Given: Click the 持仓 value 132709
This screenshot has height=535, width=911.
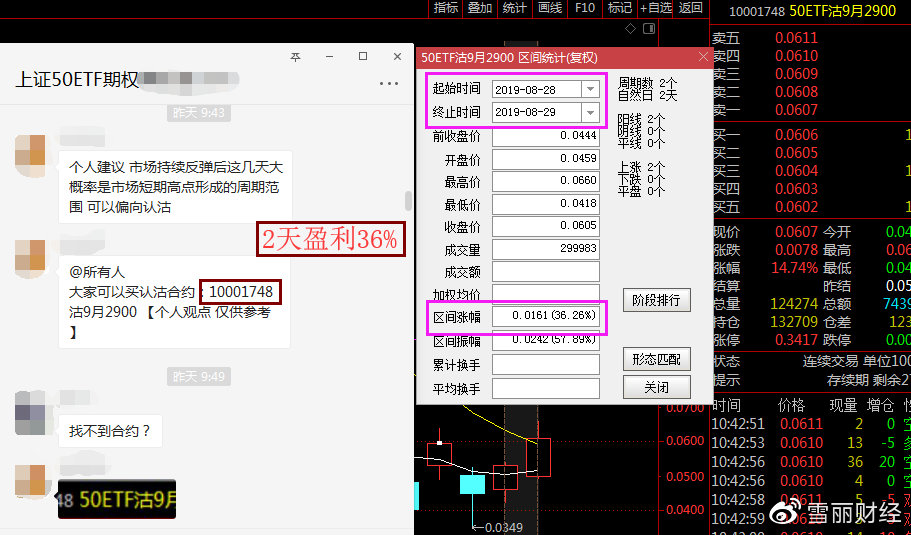Looking at the screenshot, I should pos(794,322).
